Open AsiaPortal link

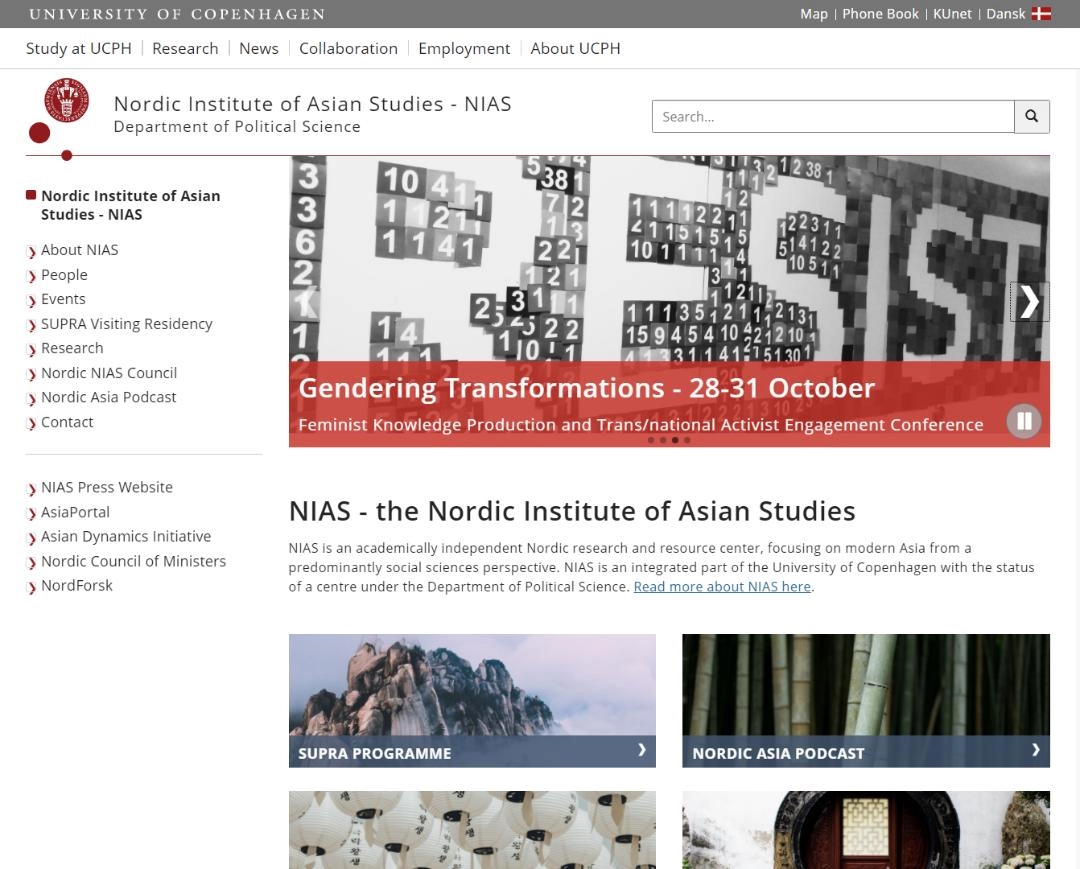75,512
